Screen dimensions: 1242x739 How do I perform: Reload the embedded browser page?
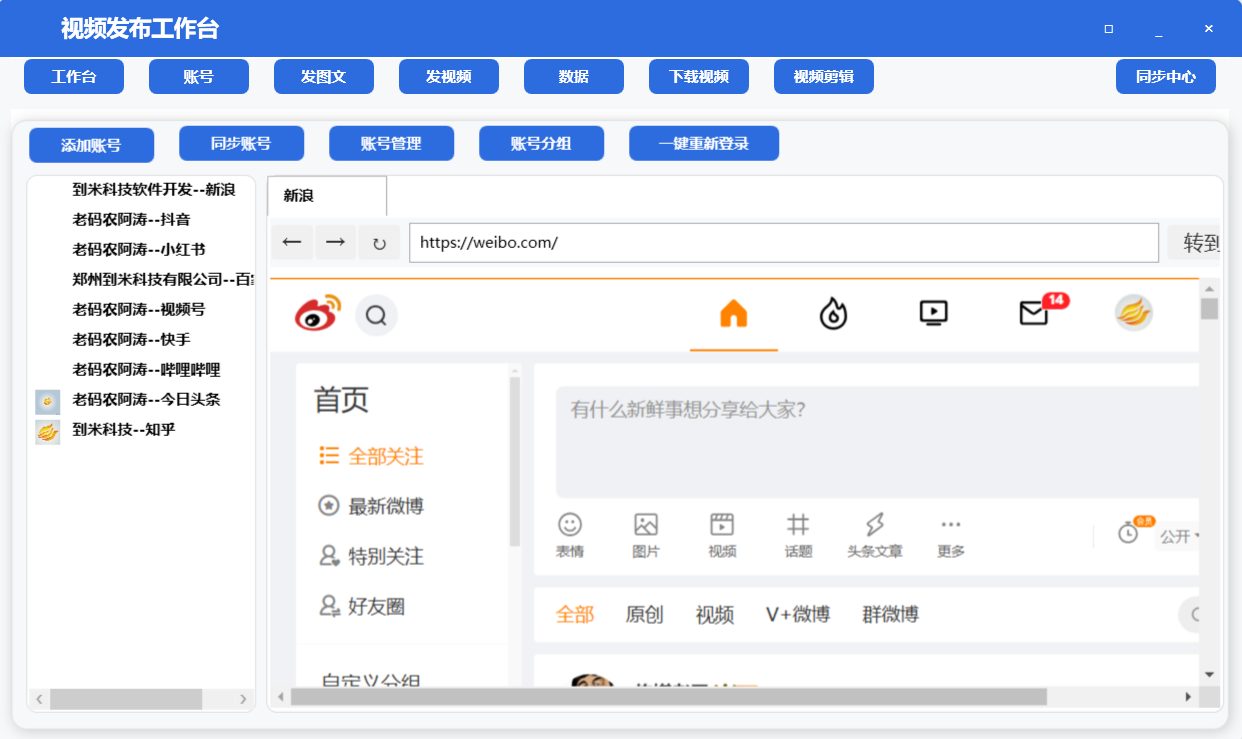pos(379,242)
